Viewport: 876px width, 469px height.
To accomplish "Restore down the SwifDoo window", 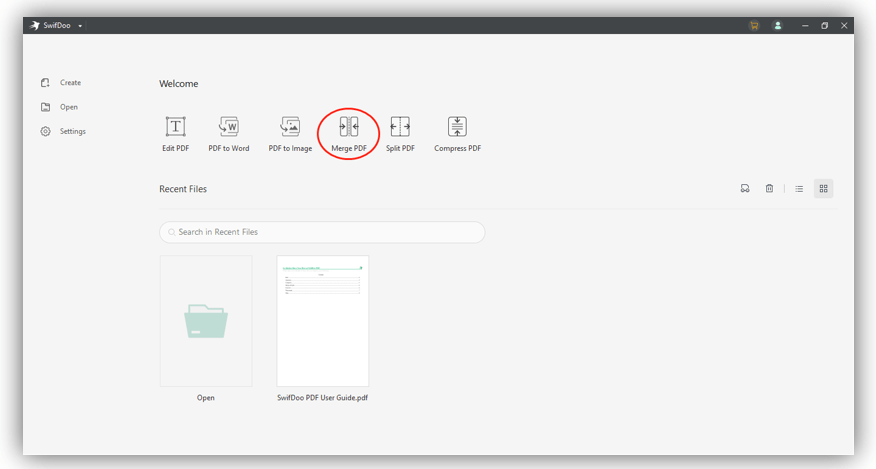I will click(x=825, y=26).
